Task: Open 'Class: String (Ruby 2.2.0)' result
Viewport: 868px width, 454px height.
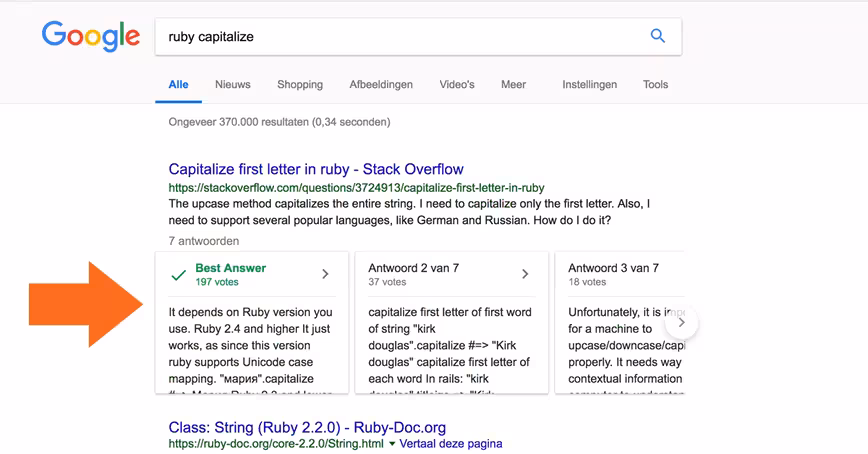Action: (x=307, y=427)
